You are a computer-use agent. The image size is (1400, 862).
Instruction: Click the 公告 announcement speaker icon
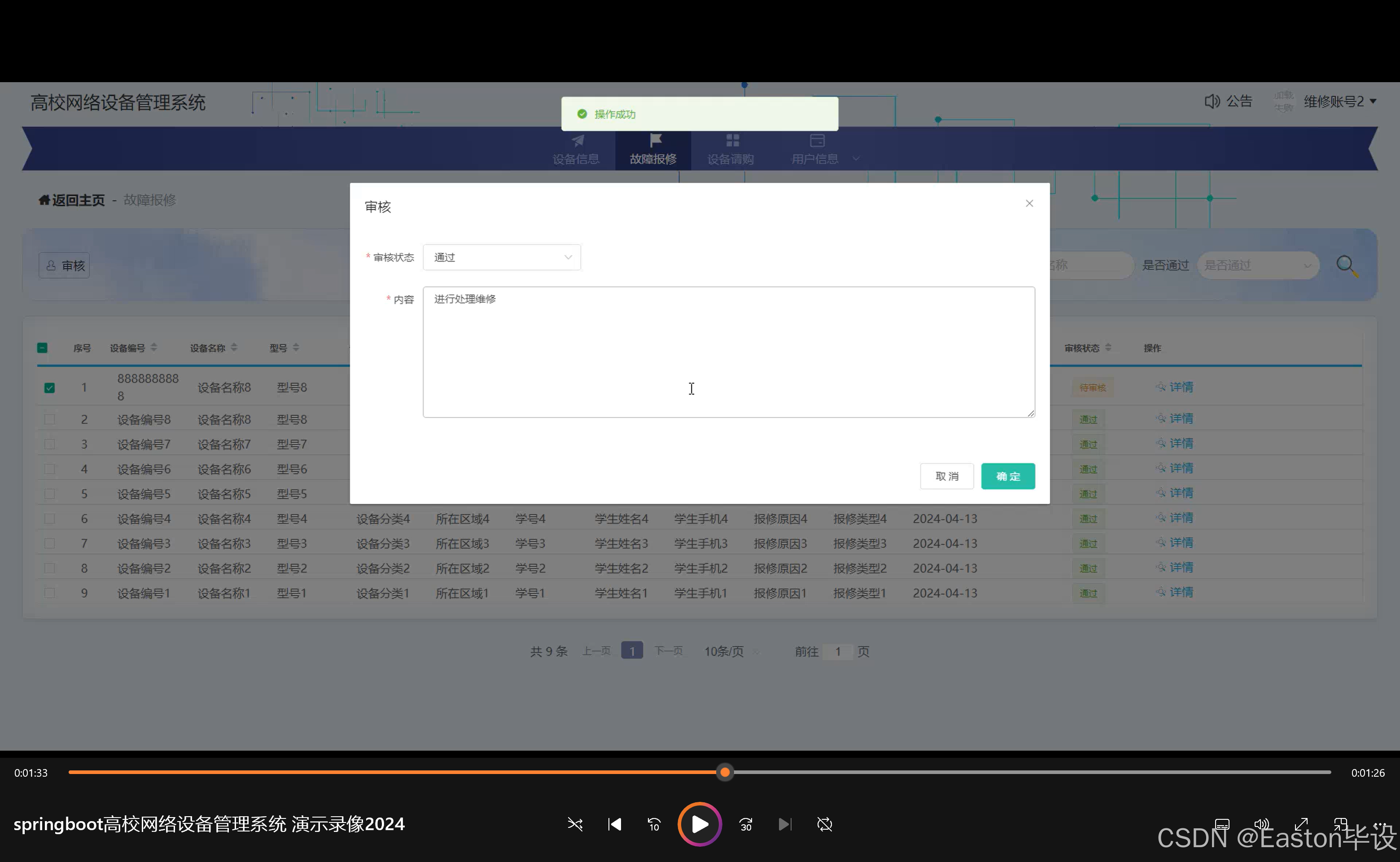[1212, 101]
